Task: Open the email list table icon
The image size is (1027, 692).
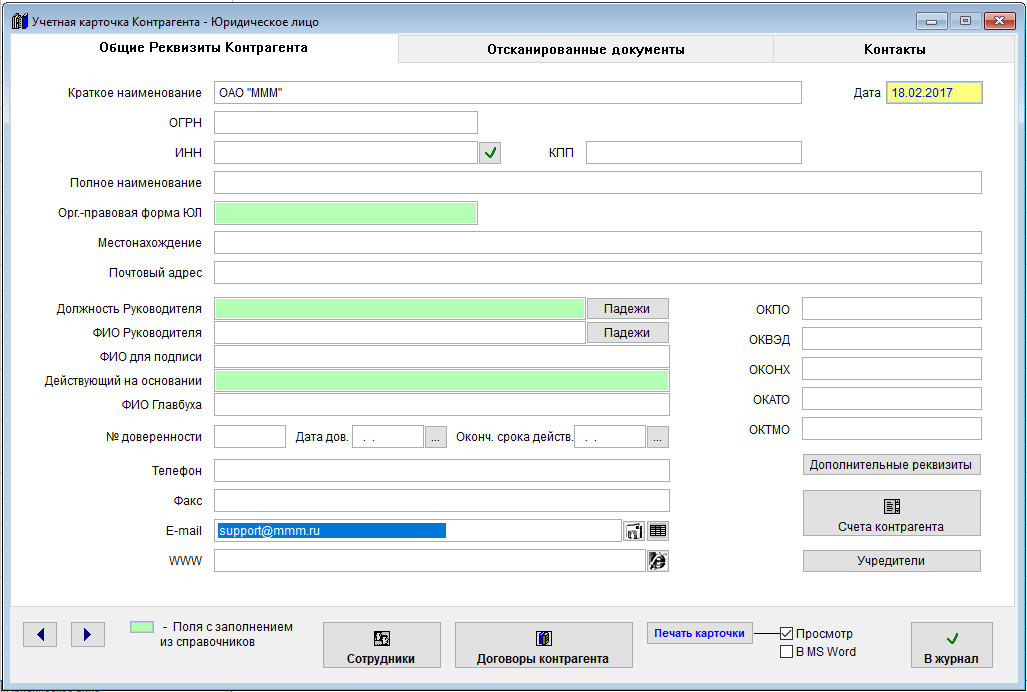Action: point(657,531)
